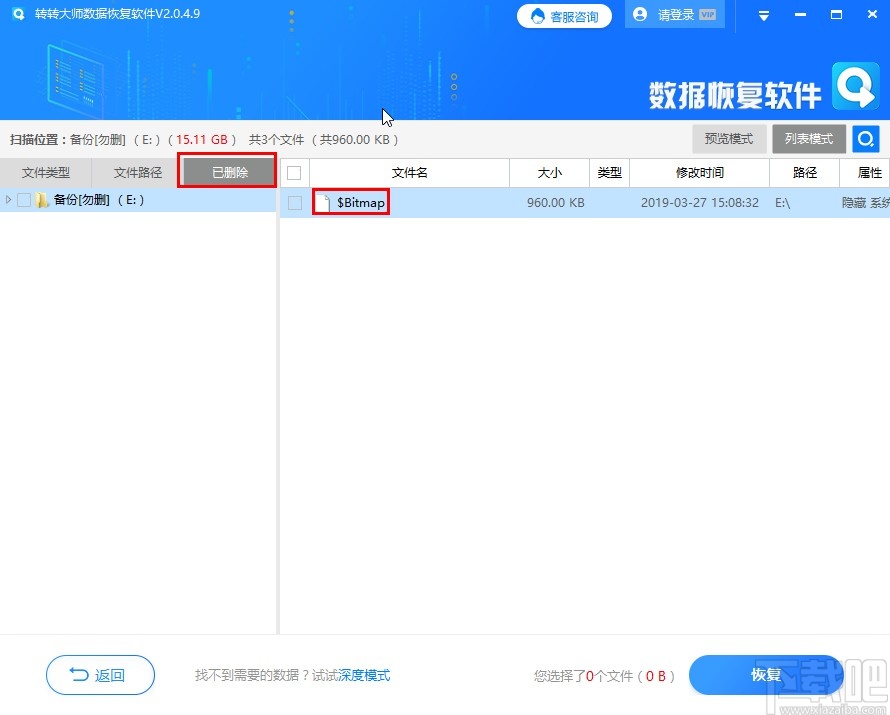Click the blue search magnifier icon
Image resolution: width=890 pixels, height=715 pixels.
point(865,139)
